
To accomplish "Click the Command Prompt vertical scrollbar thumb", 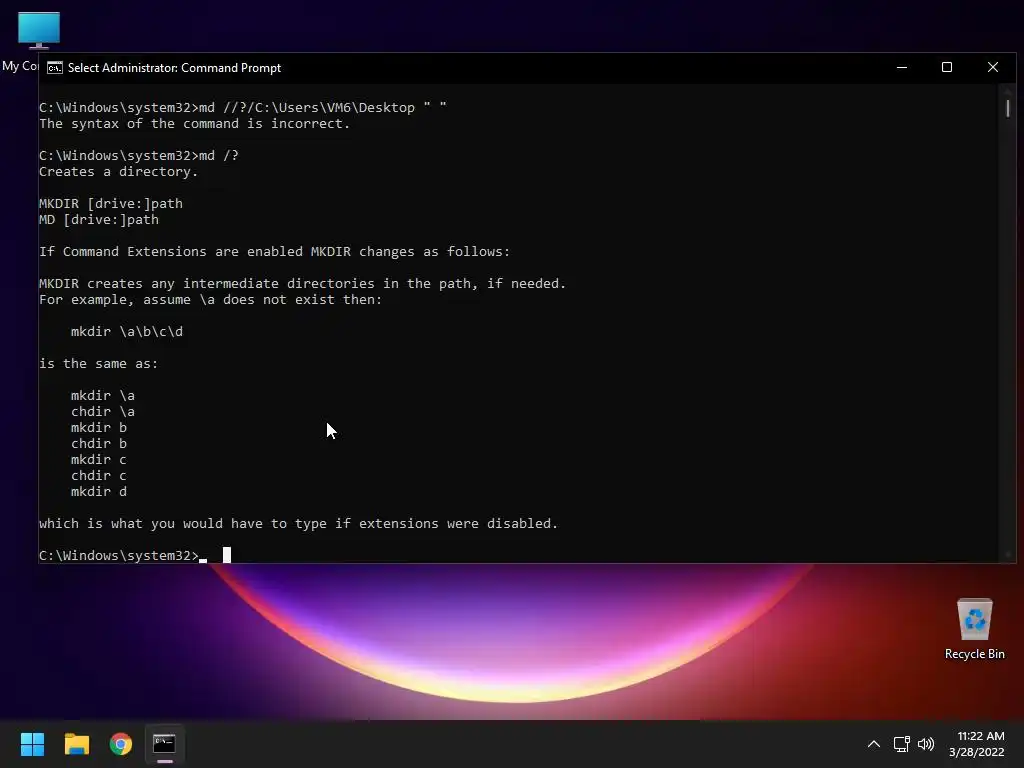I will (x=1008, y=108).
